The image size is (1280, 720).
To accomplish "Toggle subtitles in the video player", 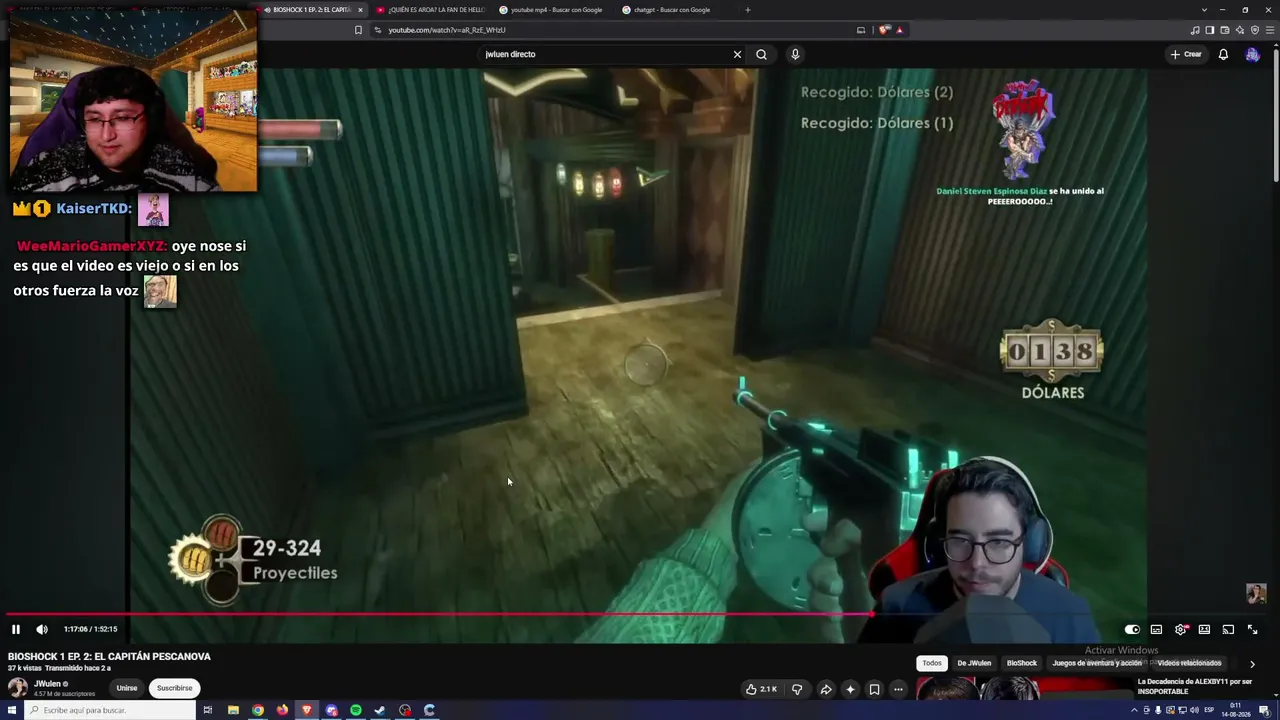I will tap(1156, 629).
